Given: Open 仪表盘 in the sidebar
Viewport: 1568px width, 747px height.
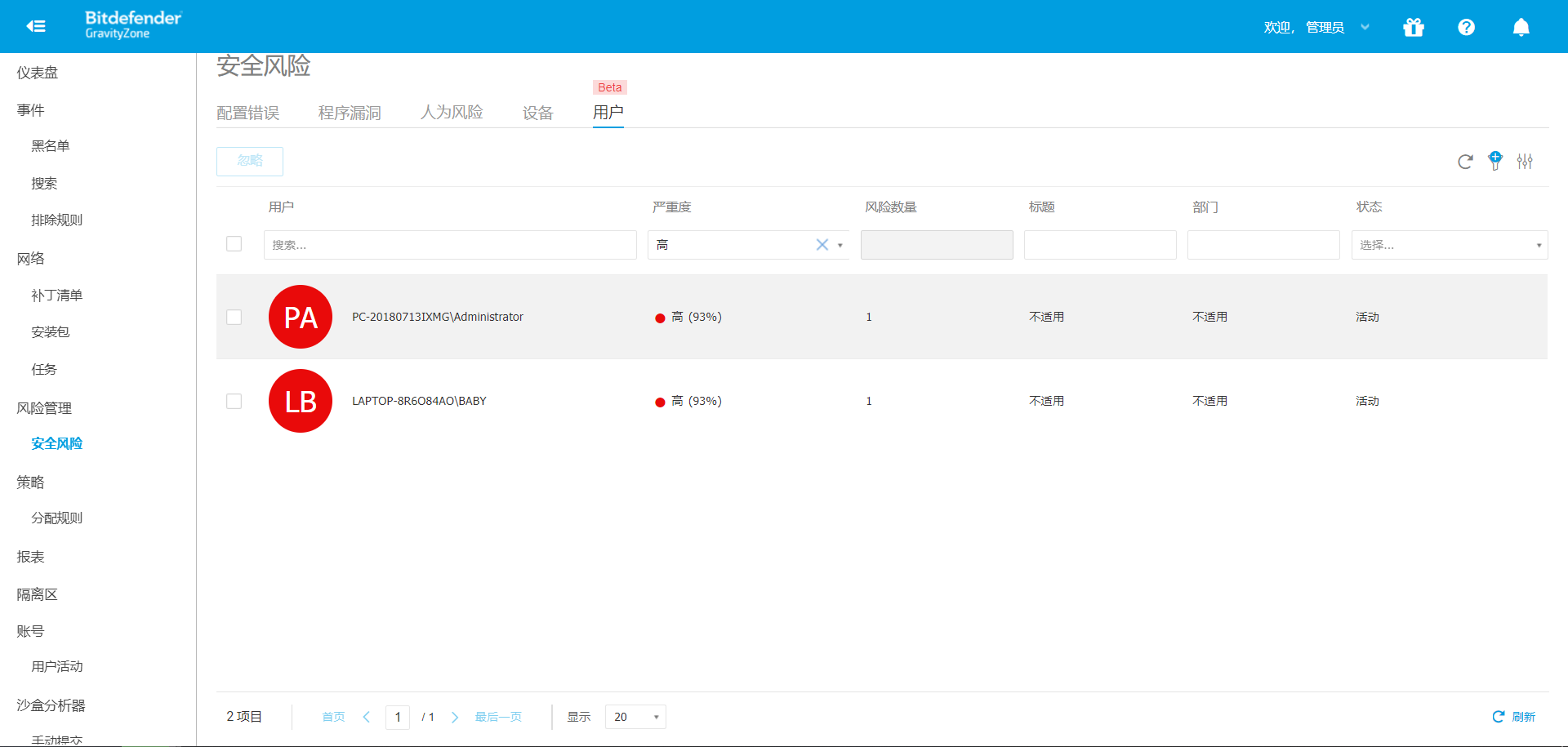Looking at the screenshot, I should pyautogui.click(x=38, y=73).
